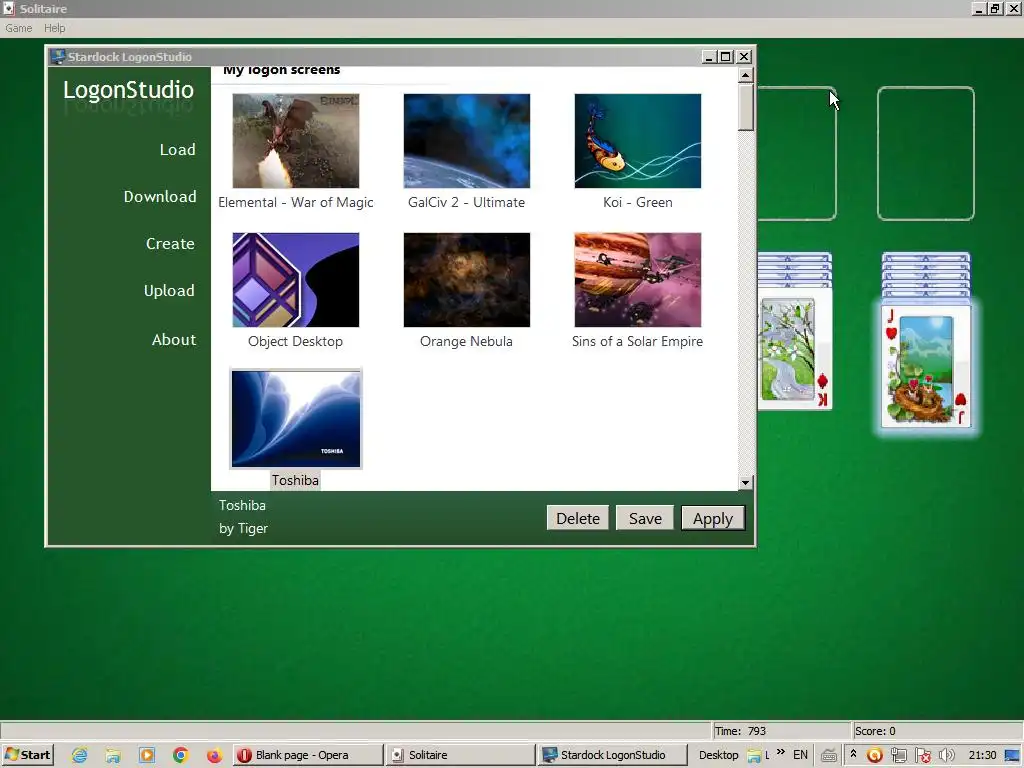This screenshot has height=768, width=1024.
Task: Click the Show desktop icon at taskbar end
Action: coord(1013,756)
